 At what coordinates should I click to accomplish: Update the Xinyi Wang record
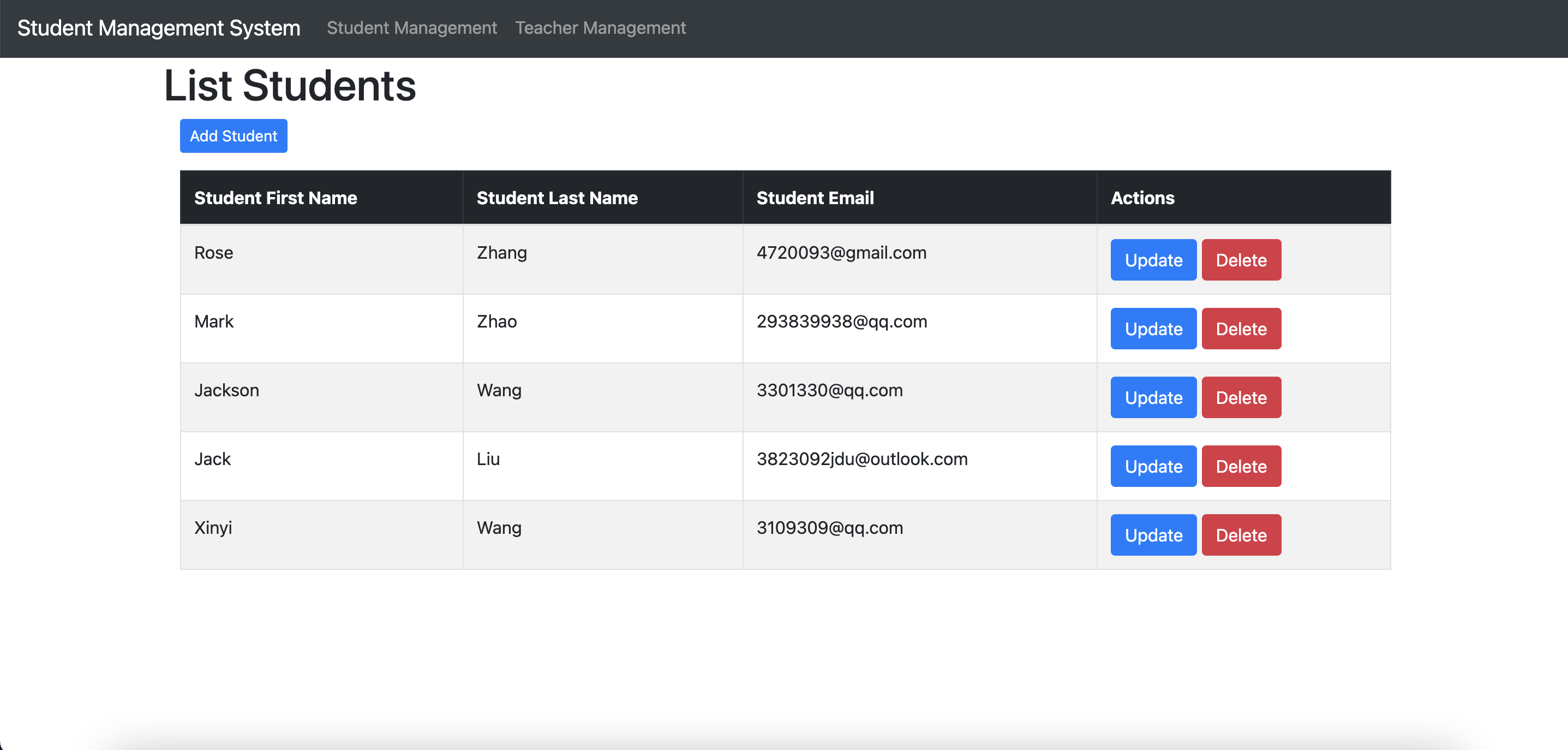(x=1153, y=535)
